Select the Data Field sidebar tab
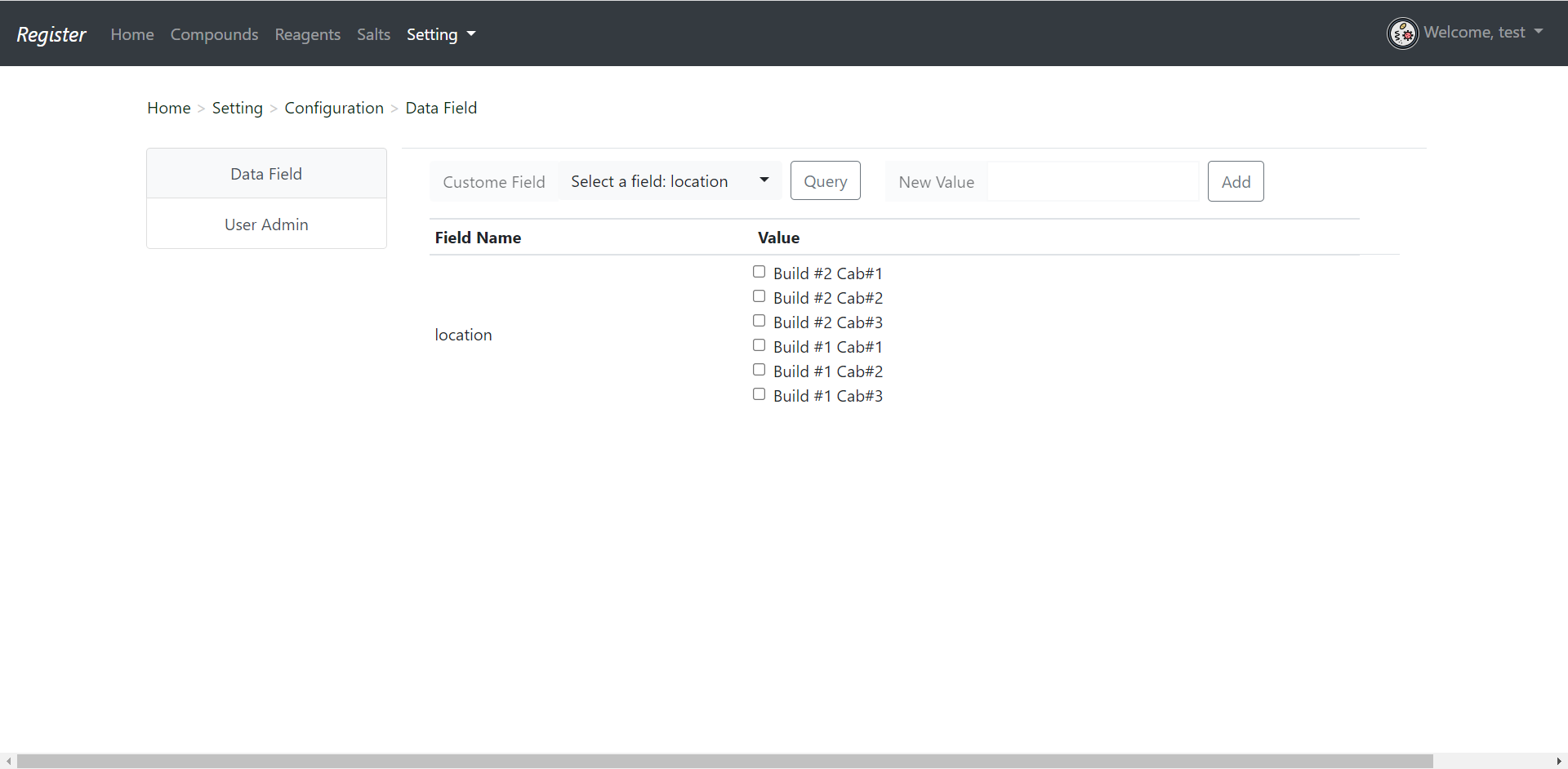1568x769 pixels. click(266, 174)
